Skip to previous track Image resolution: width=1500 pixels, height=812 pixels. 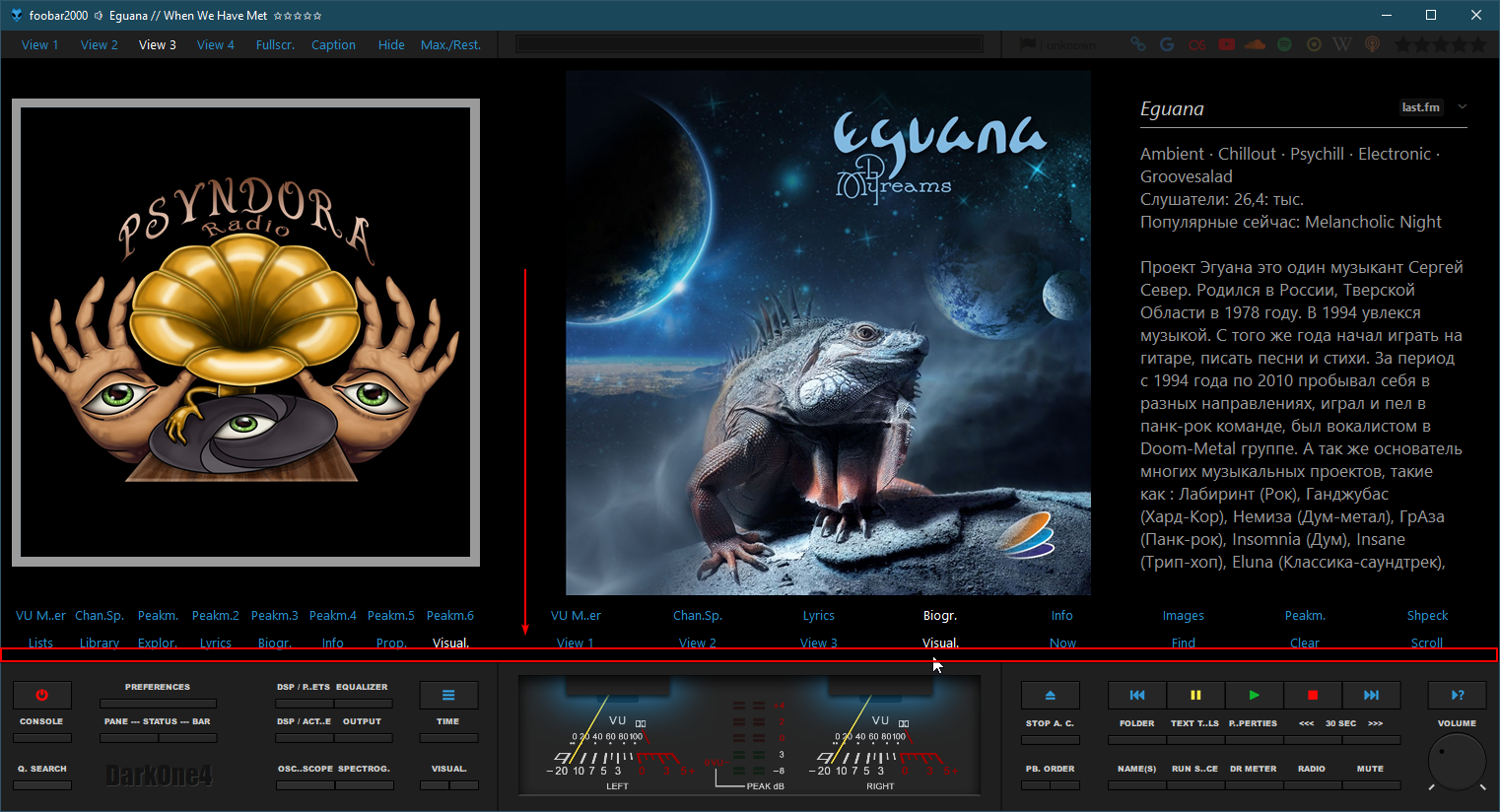[1136, 695]
